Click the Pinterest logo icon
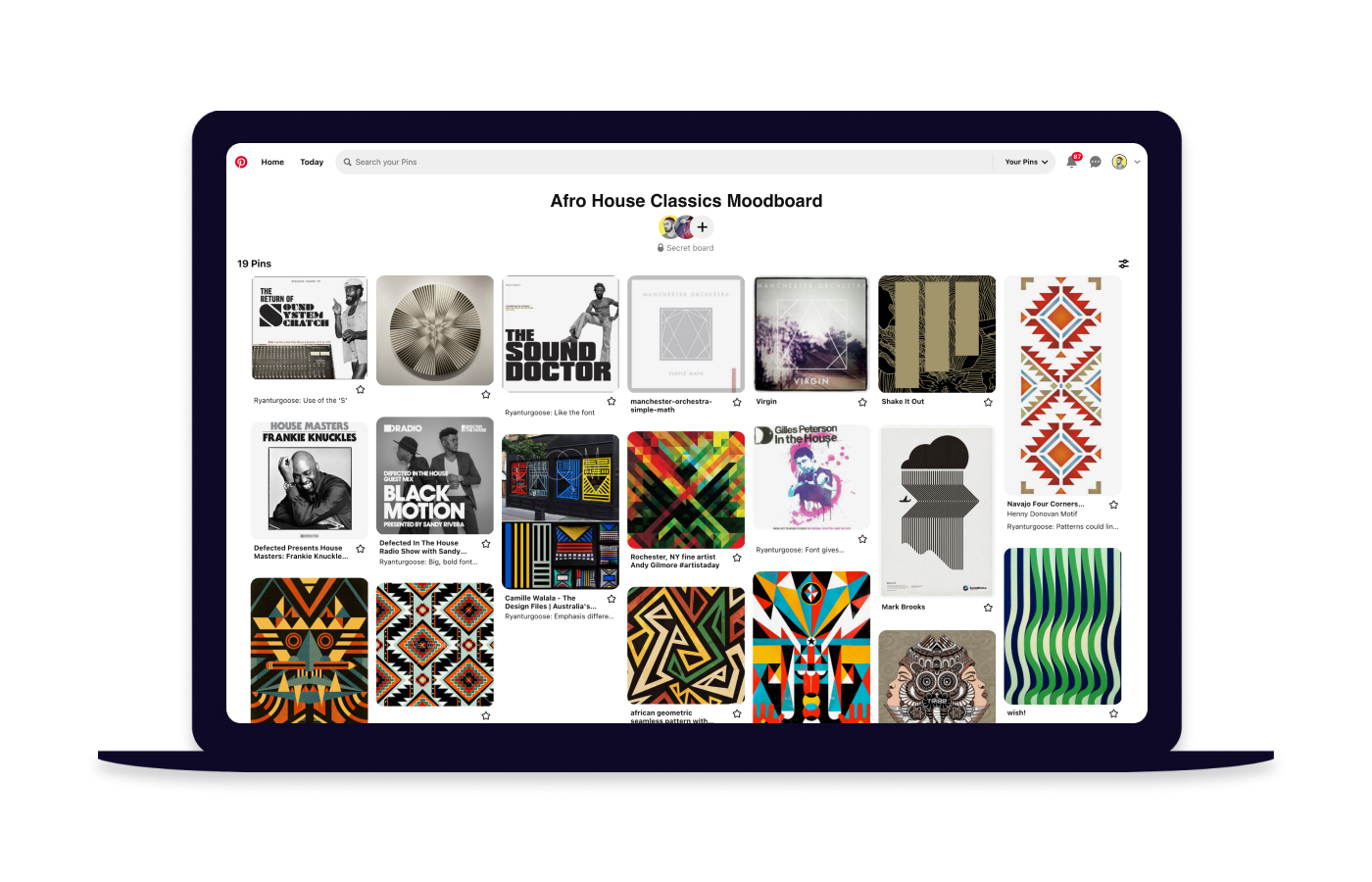The height and width of the screenshot is (882, 1372). pyautogui.click(x=241, y=162)
